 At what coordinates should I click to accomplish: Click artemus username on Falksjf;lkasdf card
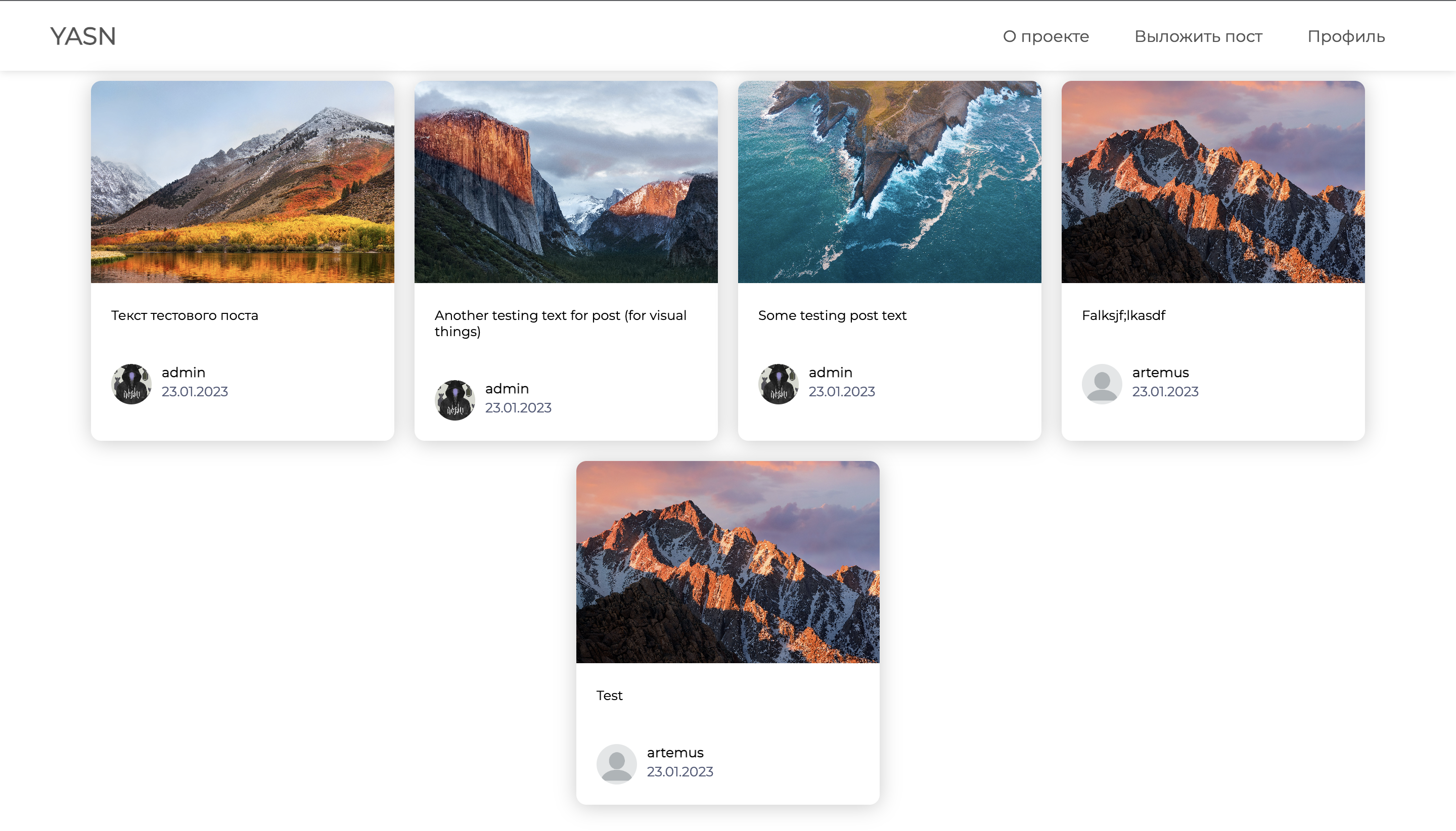(x=1160, y=373)
